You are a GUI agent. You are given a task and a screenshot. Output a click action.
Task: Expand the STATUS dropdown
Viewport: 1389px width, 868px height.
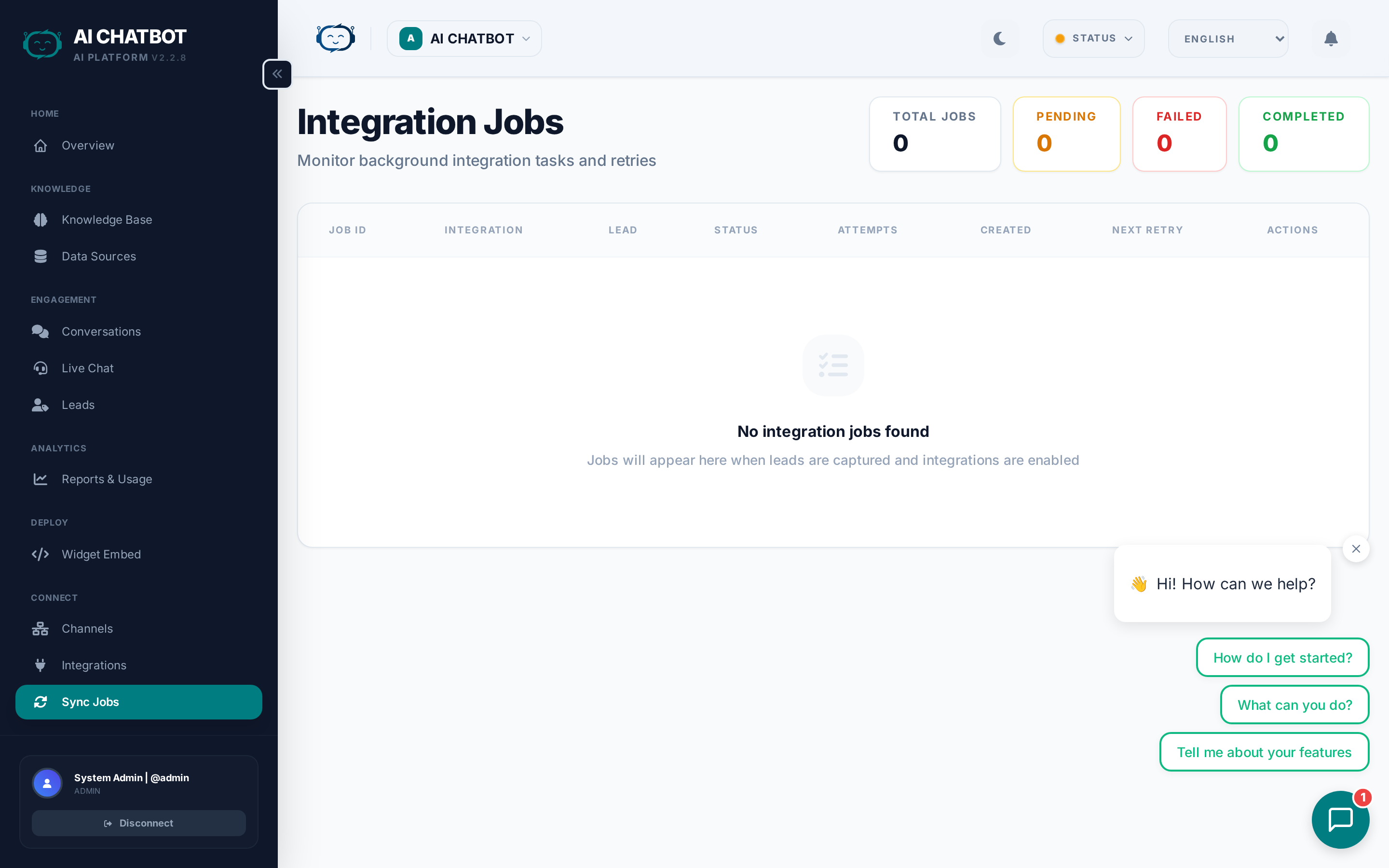click(1093, 39)
